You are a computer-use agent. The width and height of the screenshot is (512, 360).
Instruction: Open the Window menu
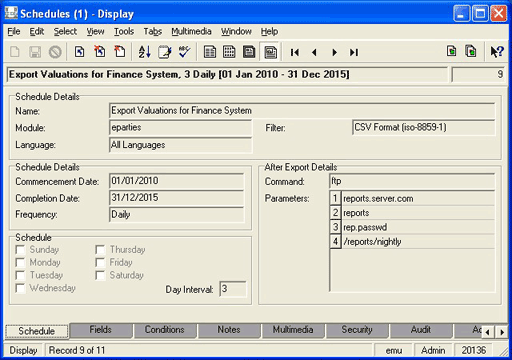[236, 31]
